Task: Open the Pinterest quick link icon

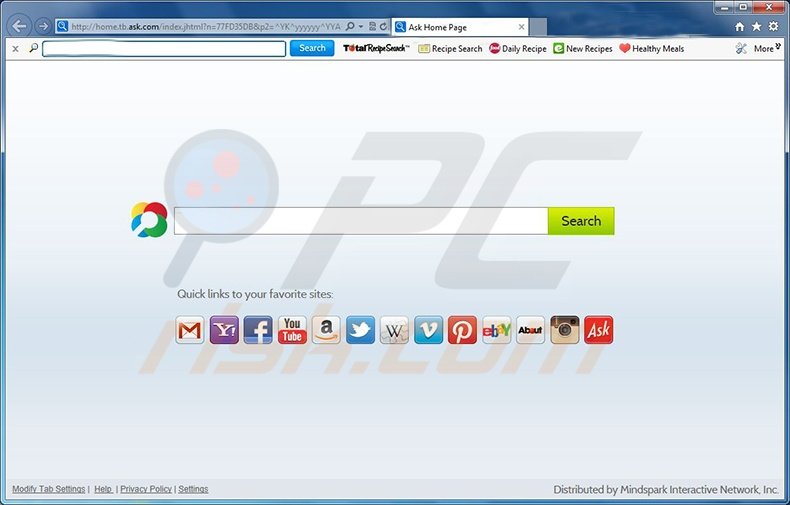Action: click(x=463, y=330)
